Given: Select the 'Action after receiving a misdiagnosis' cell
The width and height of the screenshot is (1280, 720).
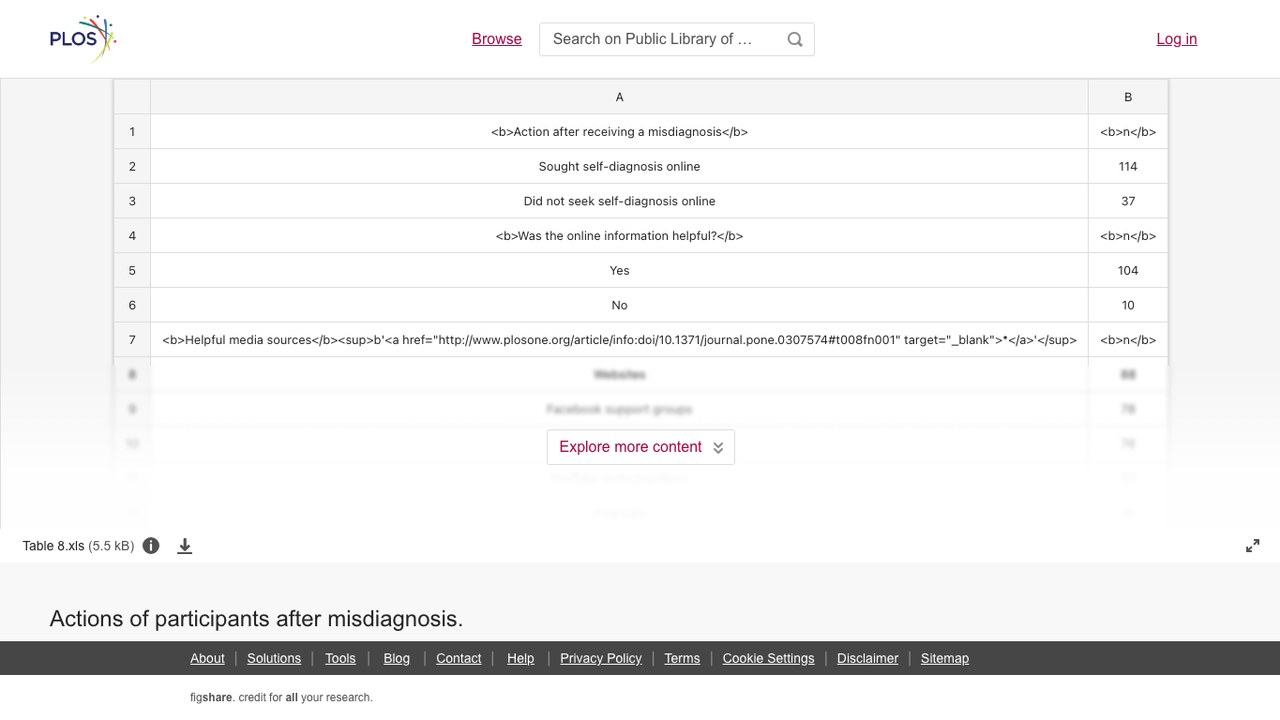Looking at the screenshot, I should click(619, 132).
